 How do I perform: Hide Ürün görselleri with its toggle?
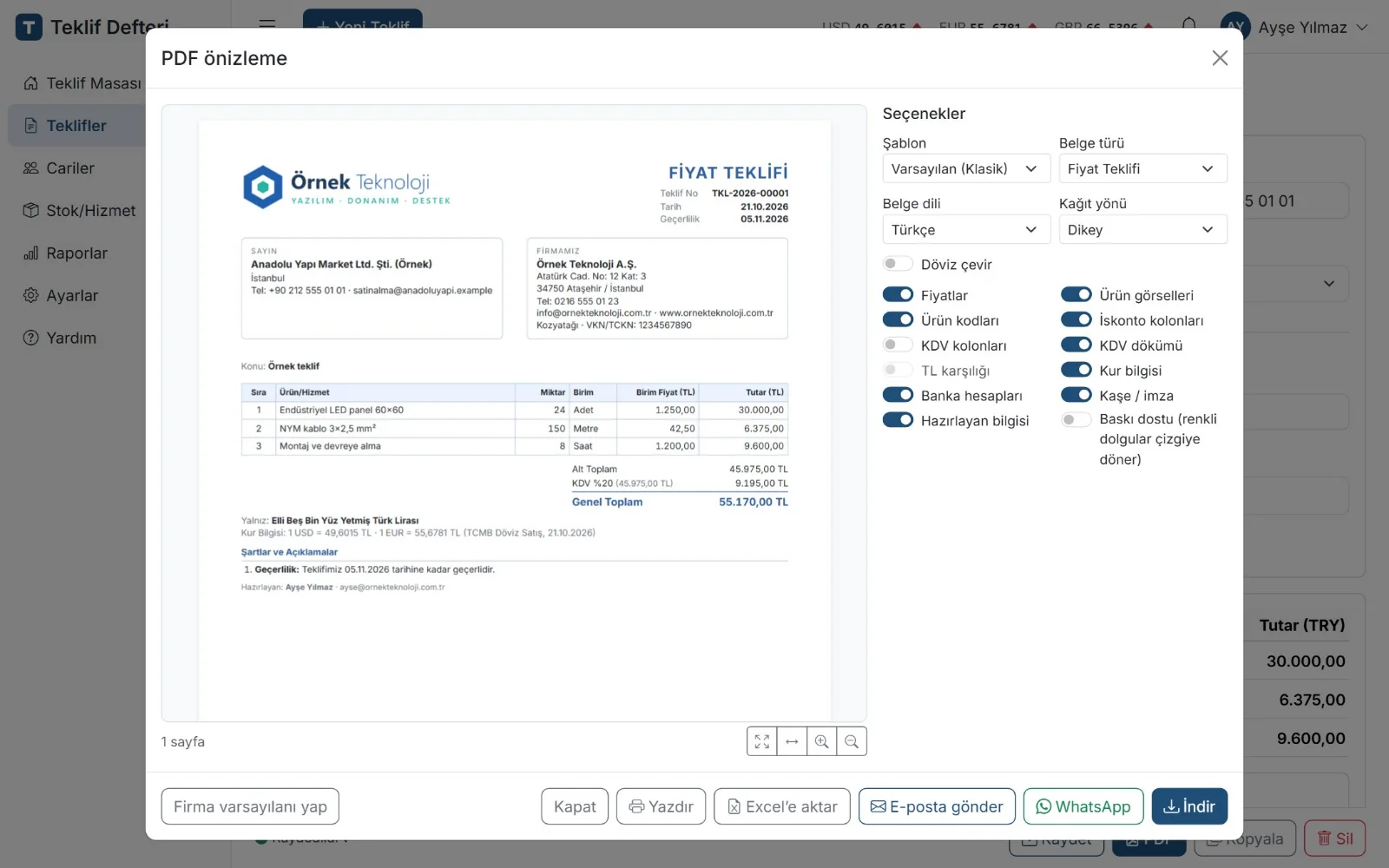pos(1076,295)
